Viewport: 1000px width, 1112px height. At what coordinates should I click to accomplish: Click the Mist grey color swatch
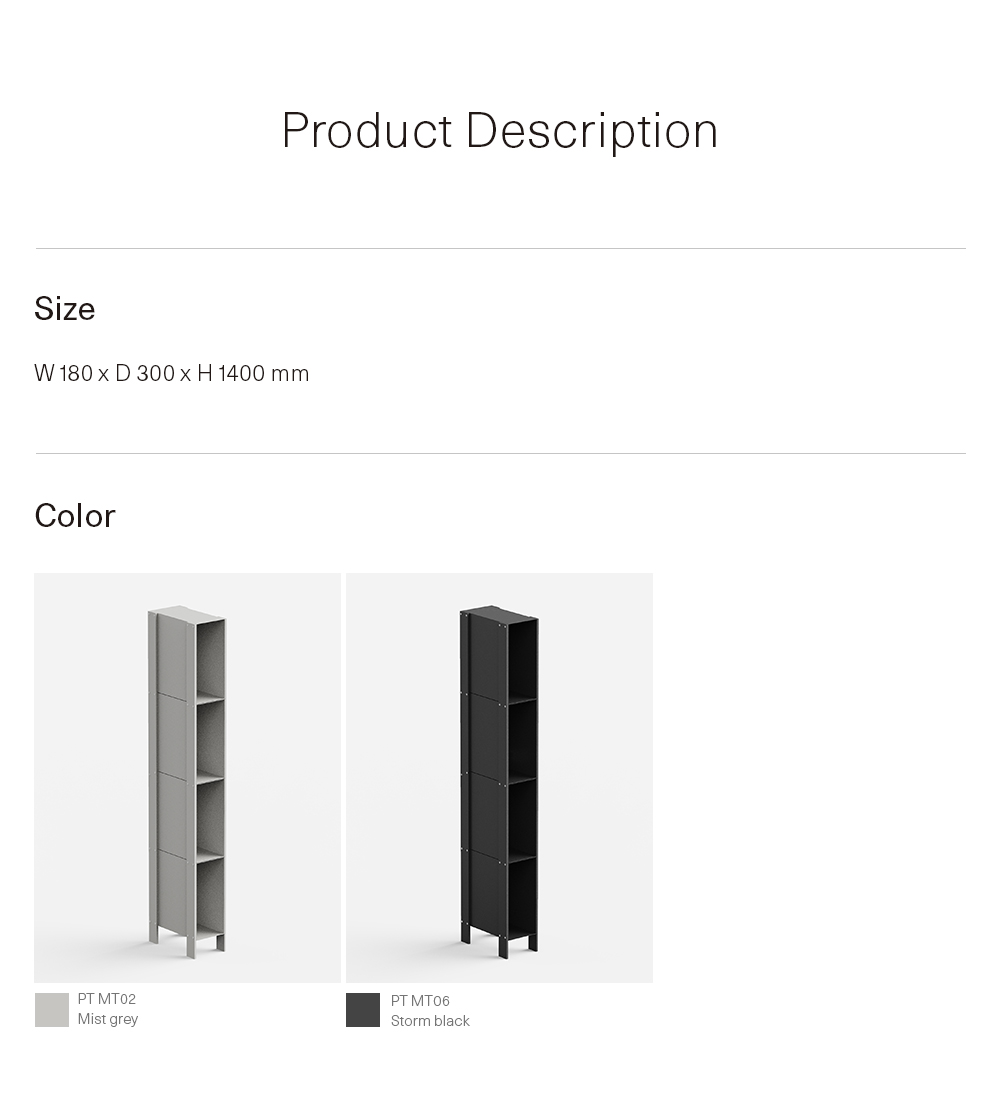[52, 1009]
